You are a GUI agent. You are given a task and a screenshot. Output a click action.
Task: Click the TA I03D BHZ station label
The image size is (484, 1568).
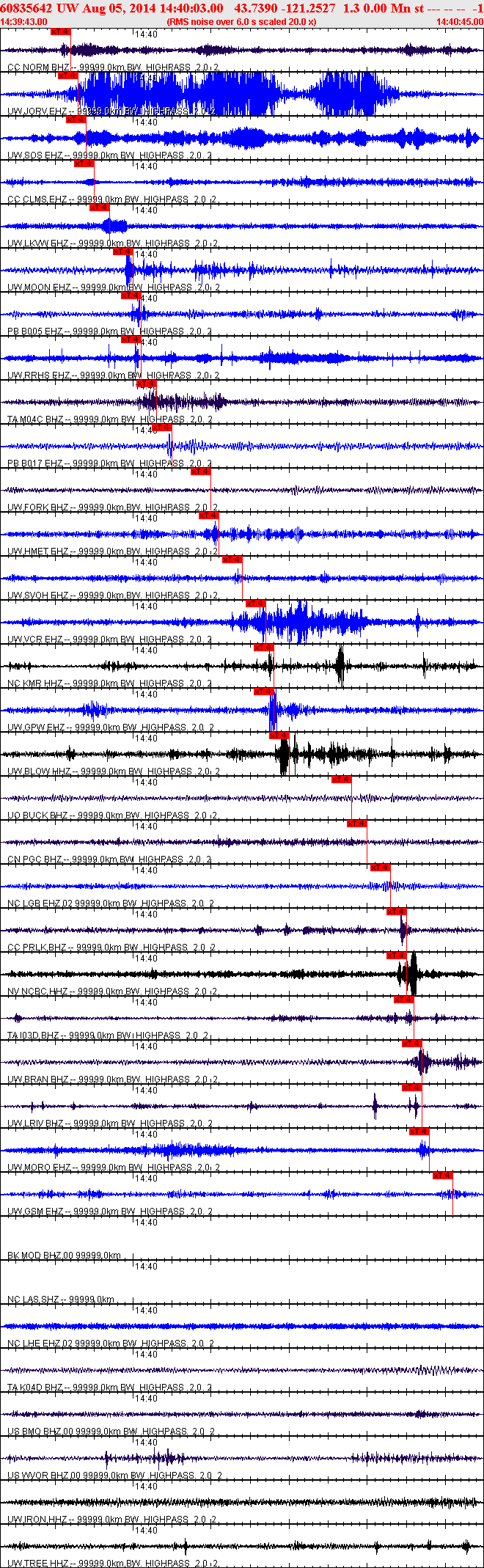pos(34,1036)
